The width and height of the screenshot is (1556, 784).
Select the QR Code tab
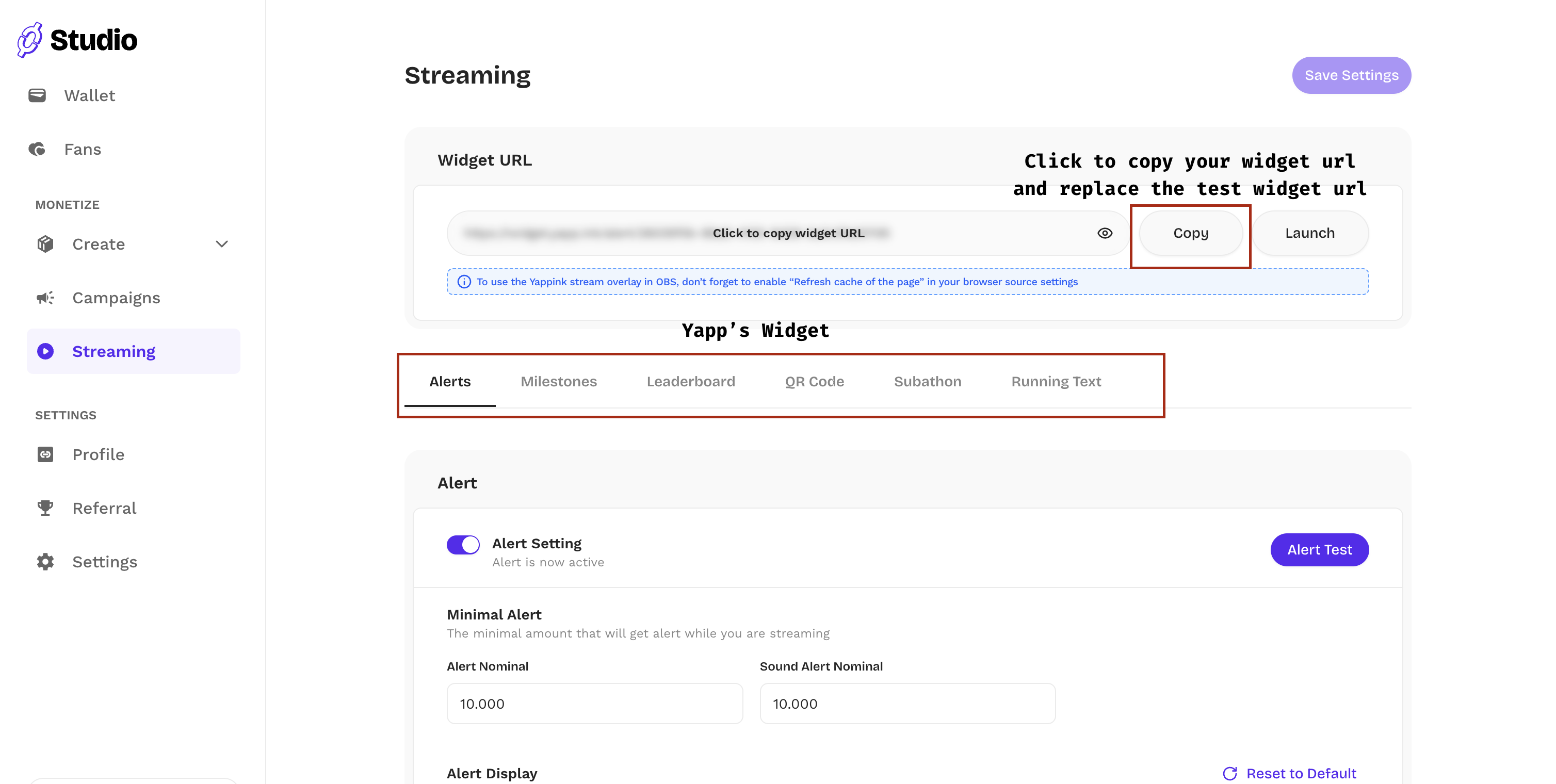click(x=814, y=382)
